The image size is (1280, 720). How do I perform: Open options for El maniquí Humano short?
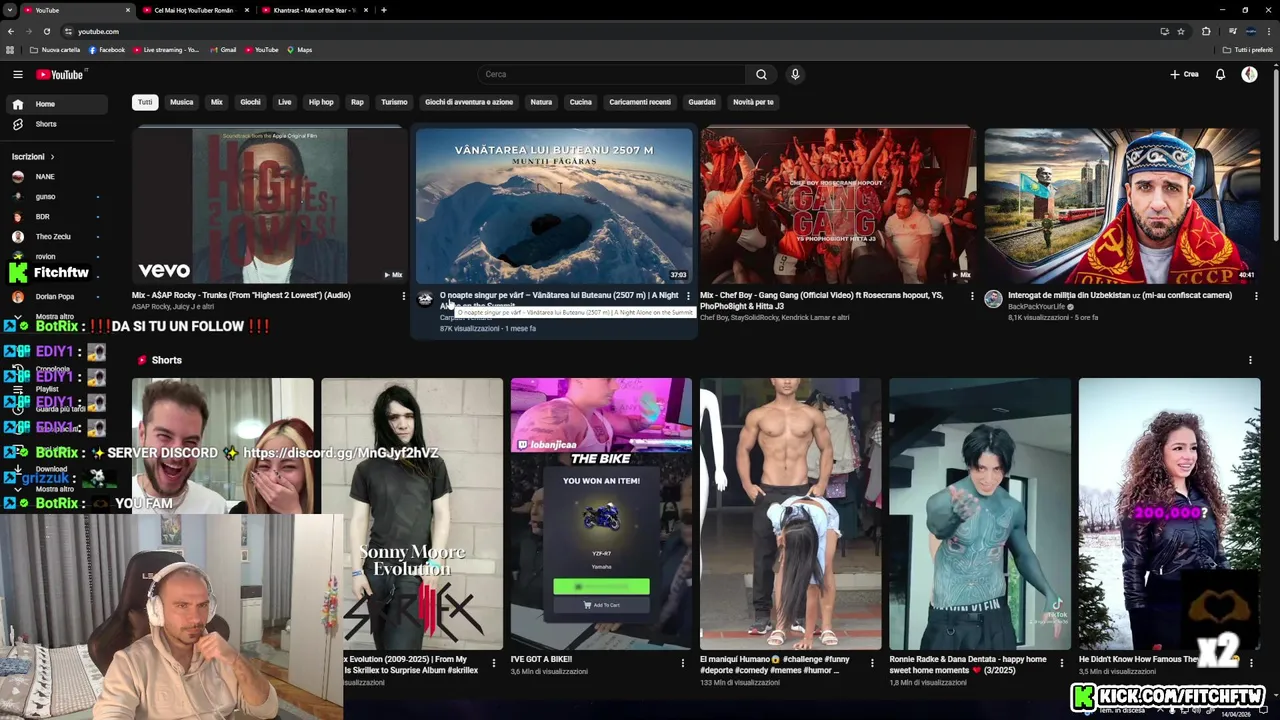872,663
